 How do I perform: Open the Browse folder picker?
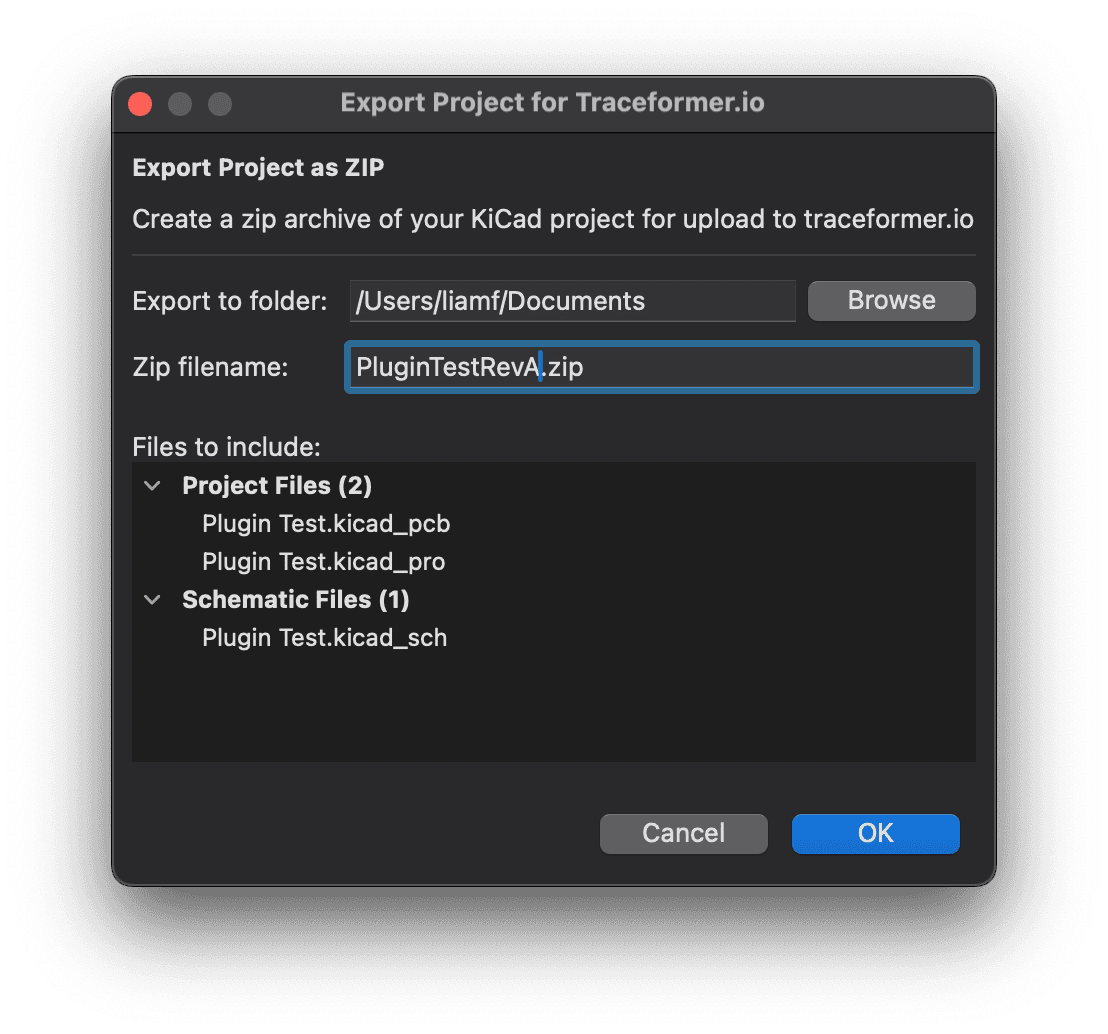891,300
